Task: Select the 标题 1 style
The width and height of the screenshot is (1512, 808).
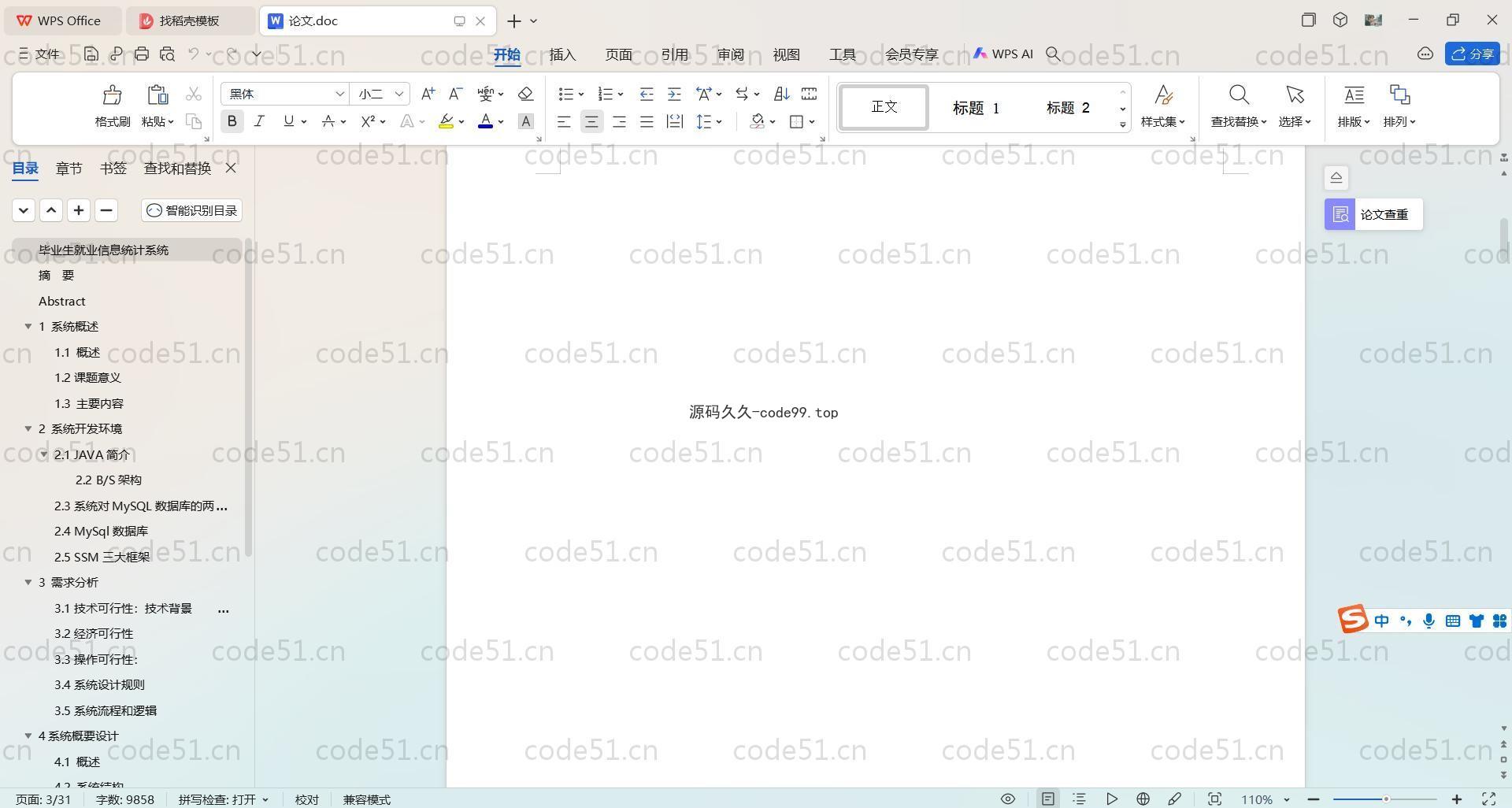Action: point(976,107)
